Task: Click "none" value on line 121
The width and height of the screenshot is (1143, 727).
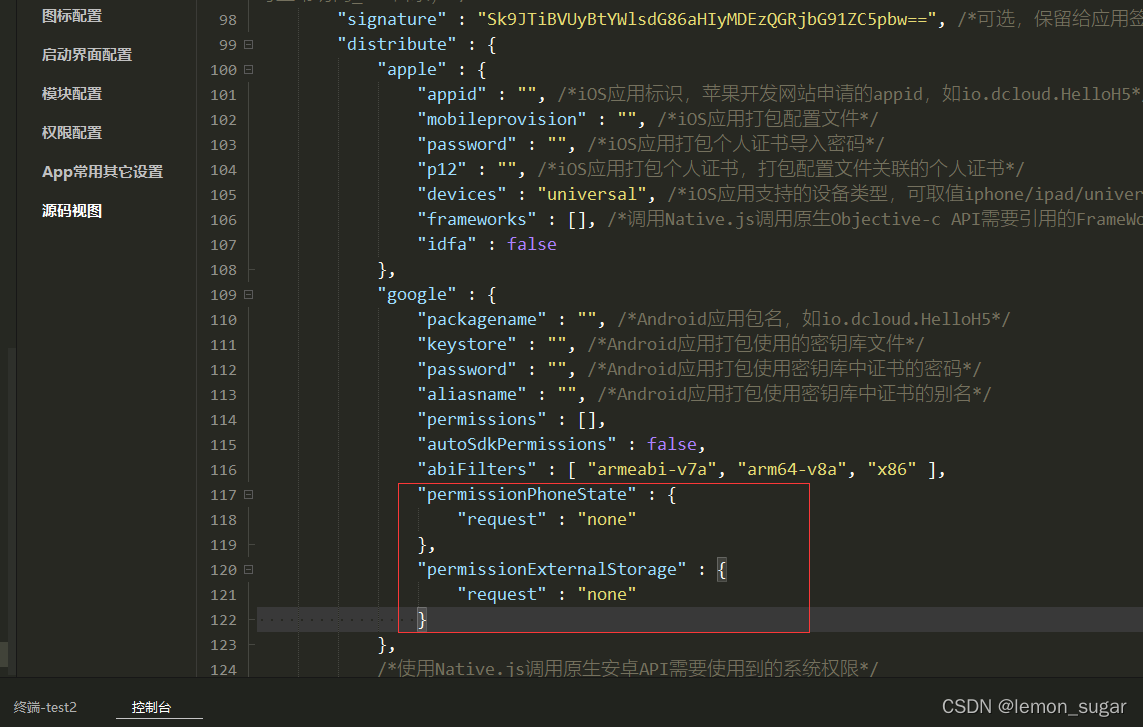Action: [x=606, y=594]
